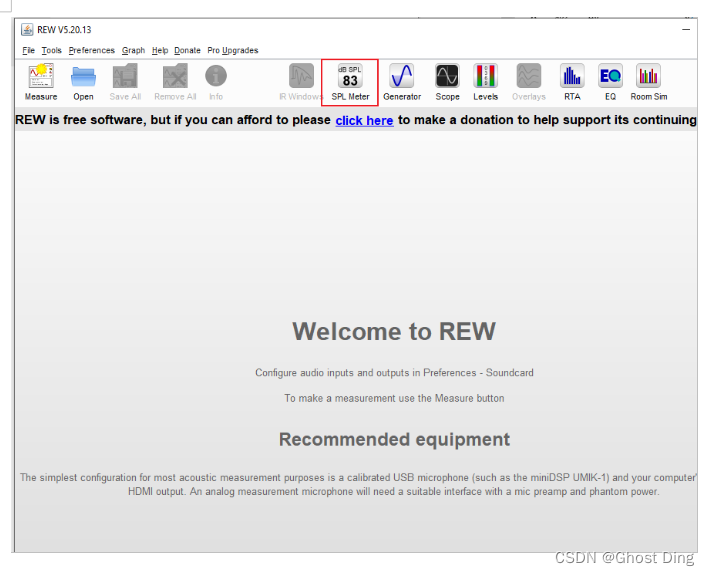Minimize the REW window
Image resolution: width=709 pixels, height=576 pixels.
pyautogui.click(x=686, y=29)
